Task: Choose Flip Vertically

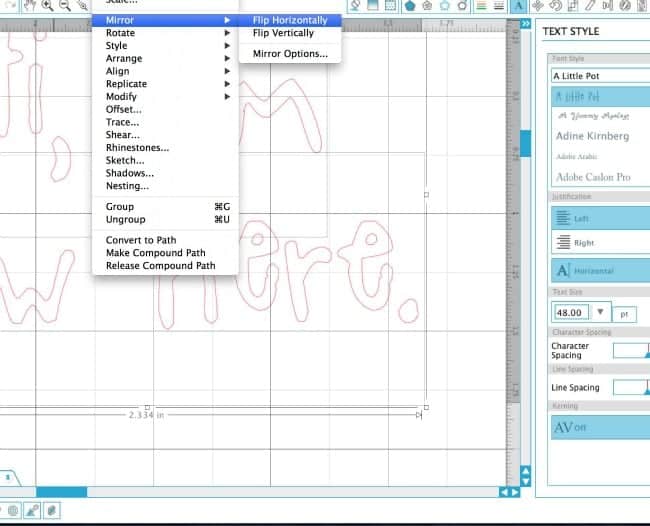Action: [x=290, y=33]
